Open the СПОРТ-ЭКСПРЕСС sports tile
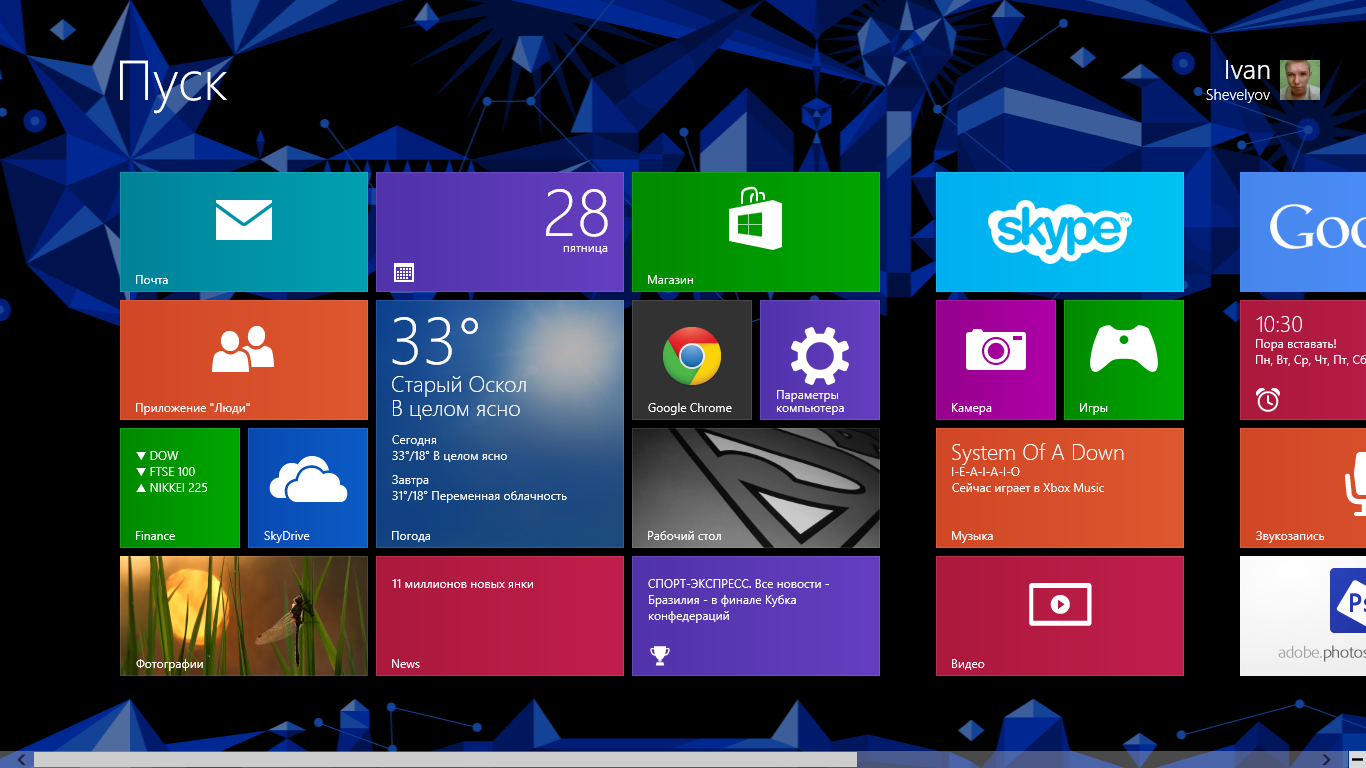This screenshot has height=768, width=1366. (x=756, y=616)
